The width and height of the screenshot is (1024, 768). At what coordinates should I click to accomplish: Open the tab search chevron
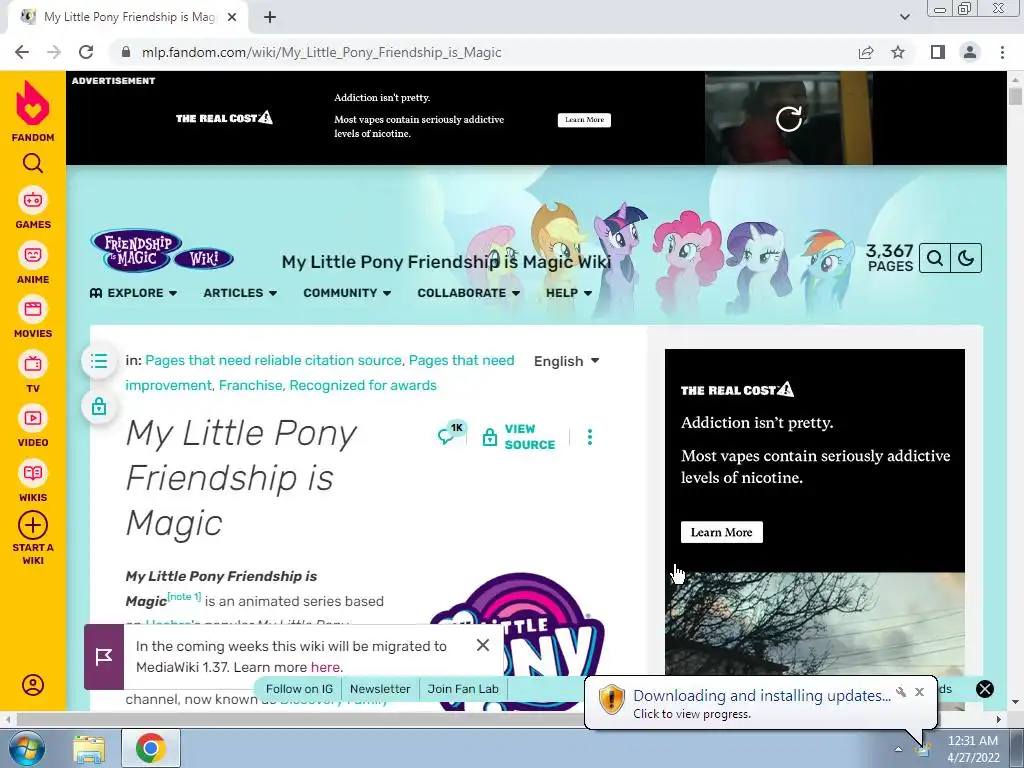pyautogui.click(x=904, y=17)
